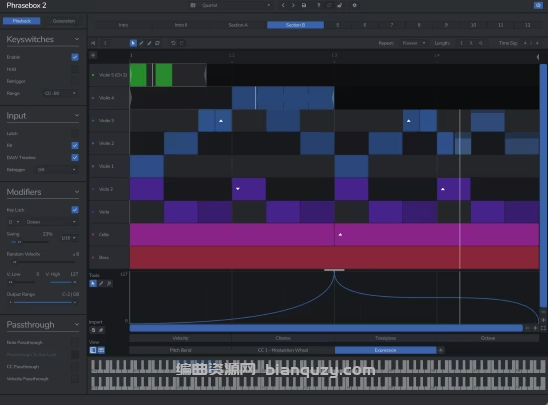The width and height of the screenshot is (548, 405).
Task: Enable Velocity Passthrough checkbox
Action: tap(75, 378)
